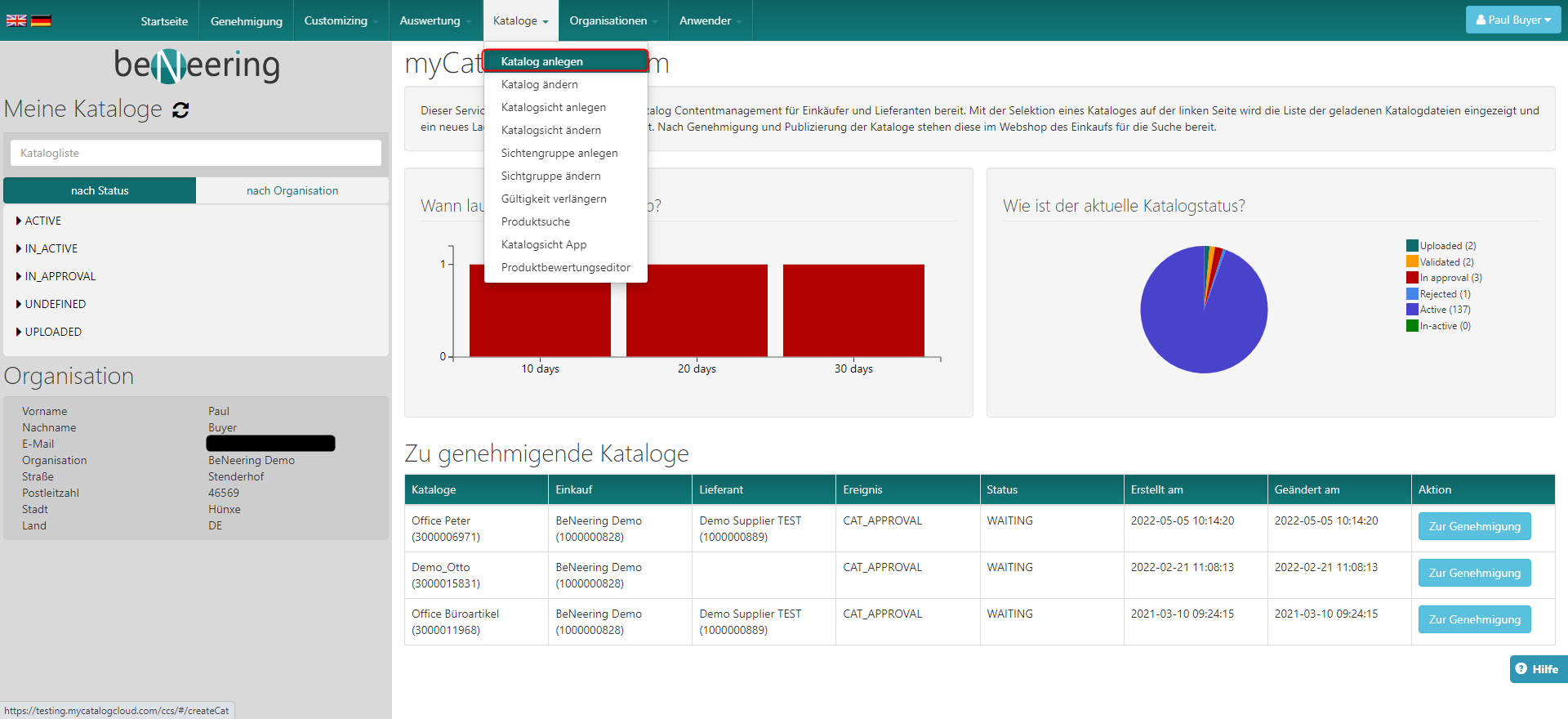Viewport: 1568px width, 719px height.
Task: Open the Hilfe help button
Action: [1537, 668]
